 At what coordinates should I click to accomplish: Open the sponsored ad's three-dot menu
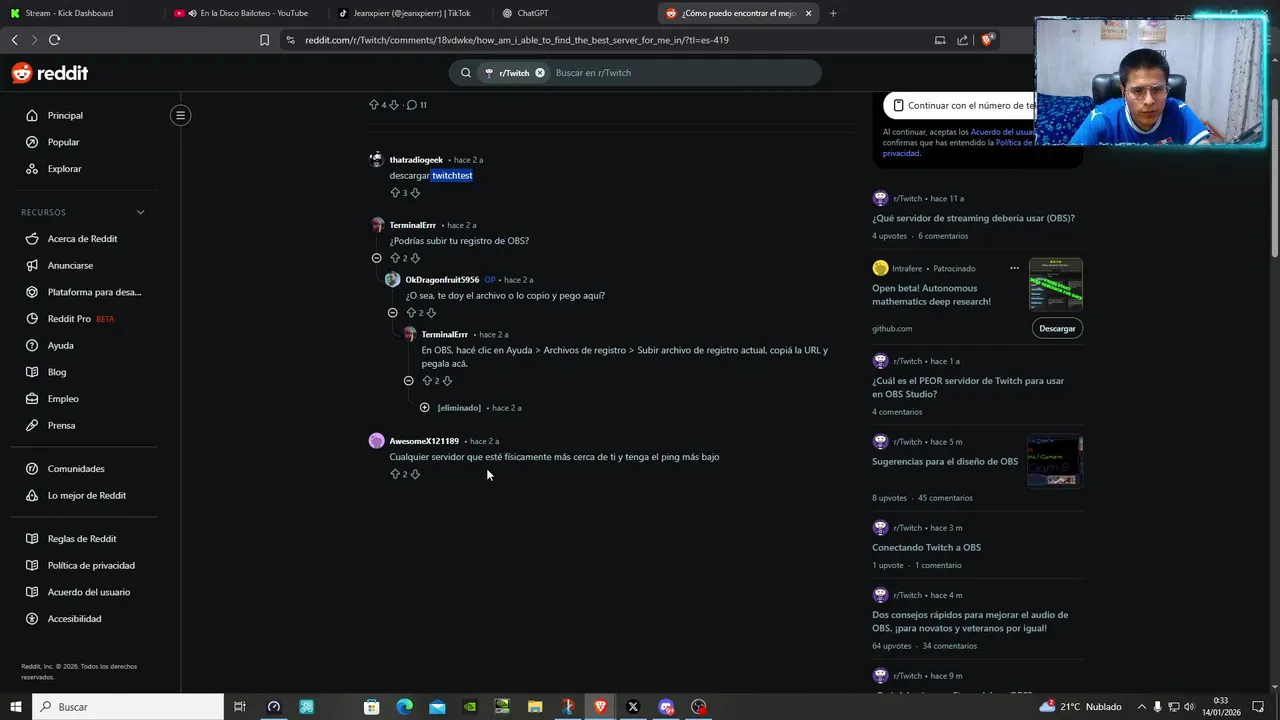coord(1014,268)
